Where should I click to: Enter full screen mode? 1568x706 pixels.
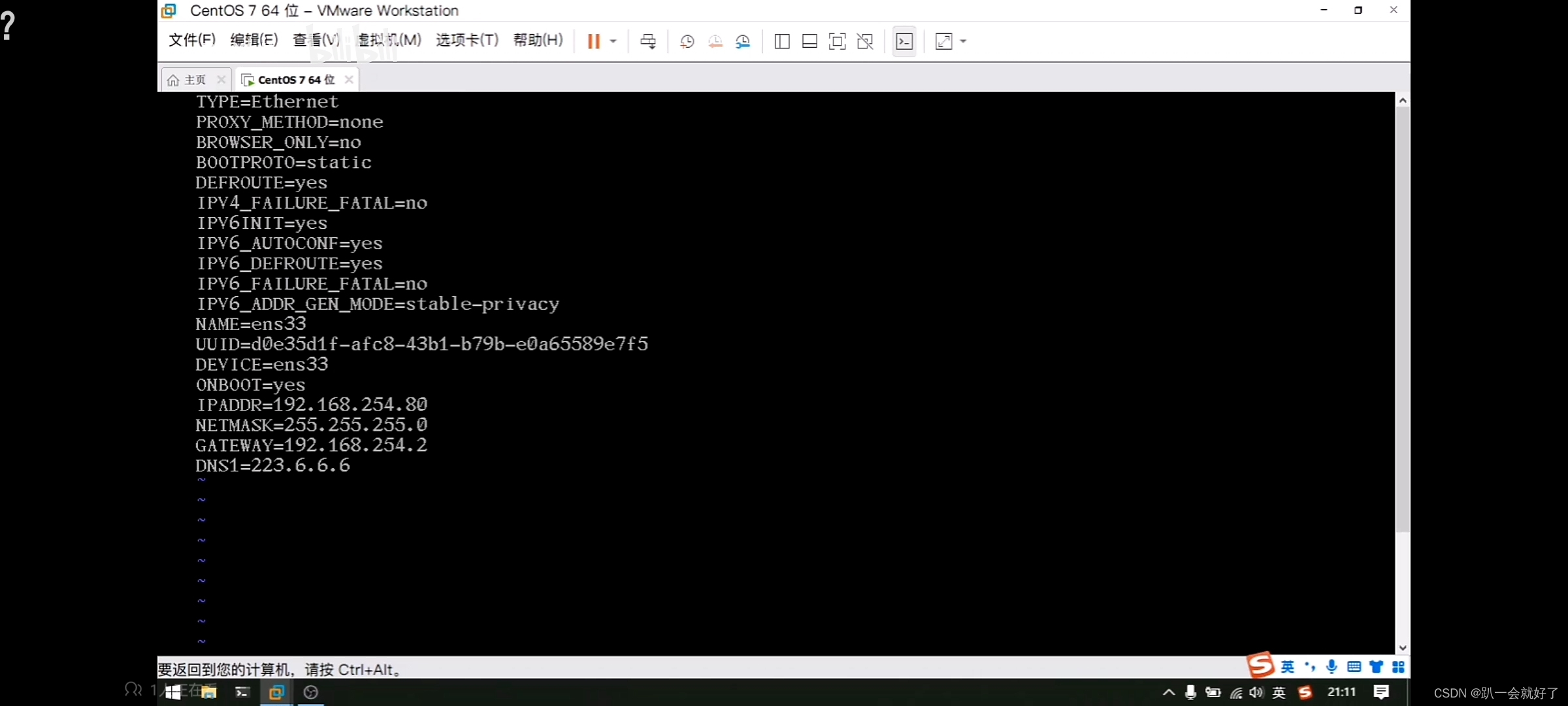(x=837, y=41)
